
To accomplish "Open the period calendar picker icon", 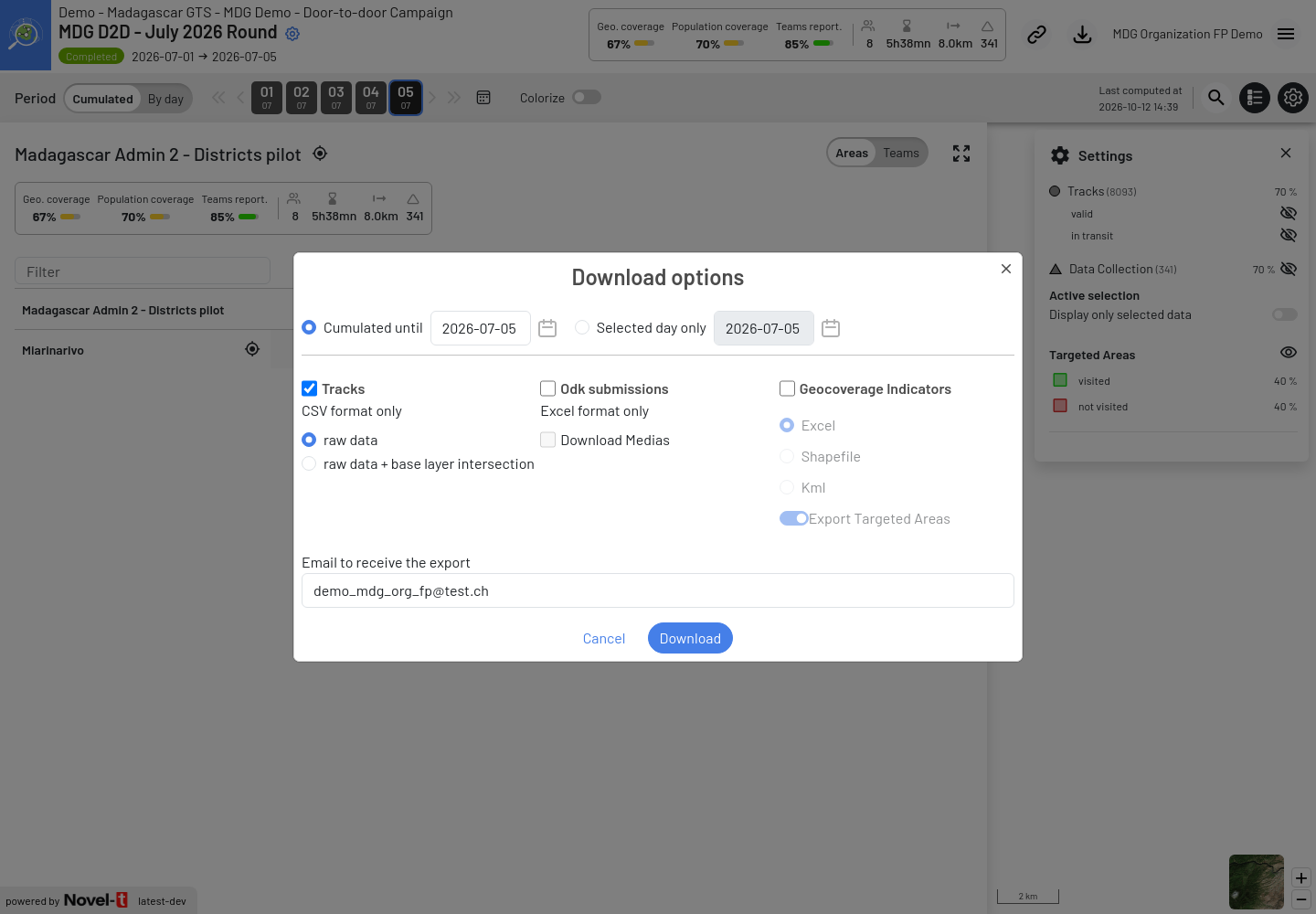I will [x=483, y=98].
